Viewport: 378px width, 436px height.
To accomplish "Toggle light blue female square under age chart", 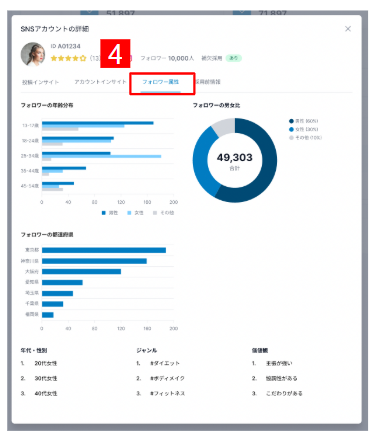I will 129,213.
